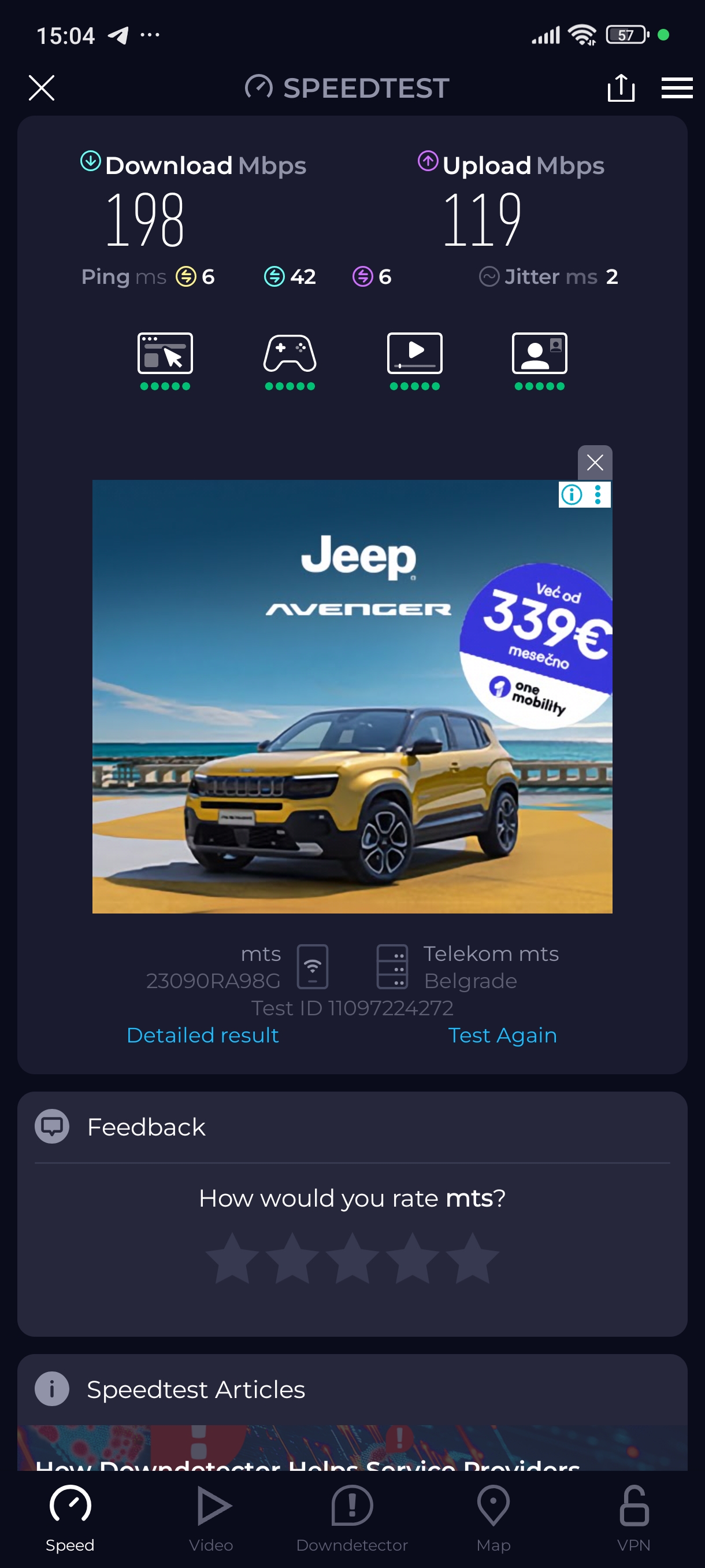Rate mts one star
Viewport: 705px width, 1568px height.
tap(232, 1258)
